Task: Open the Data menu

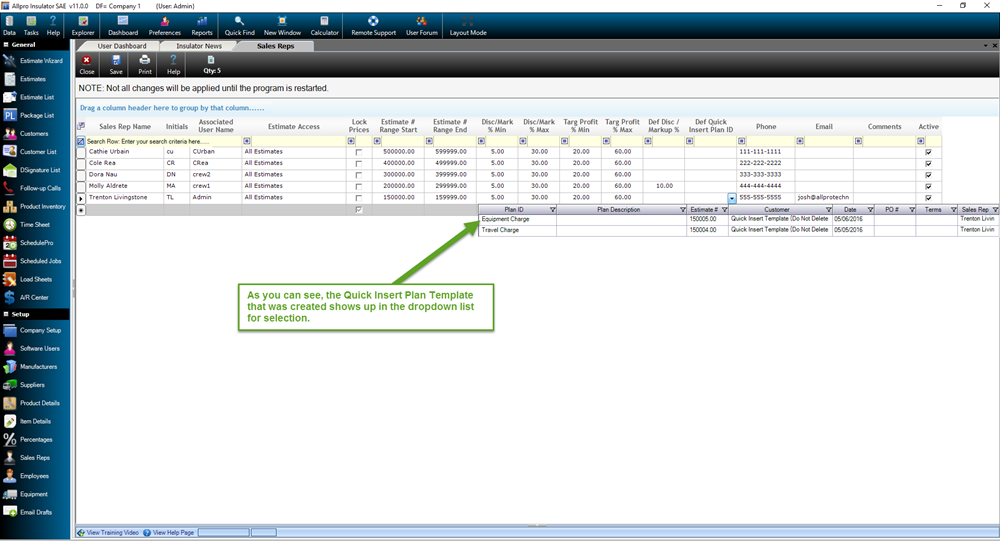Action: coord(10,26)
